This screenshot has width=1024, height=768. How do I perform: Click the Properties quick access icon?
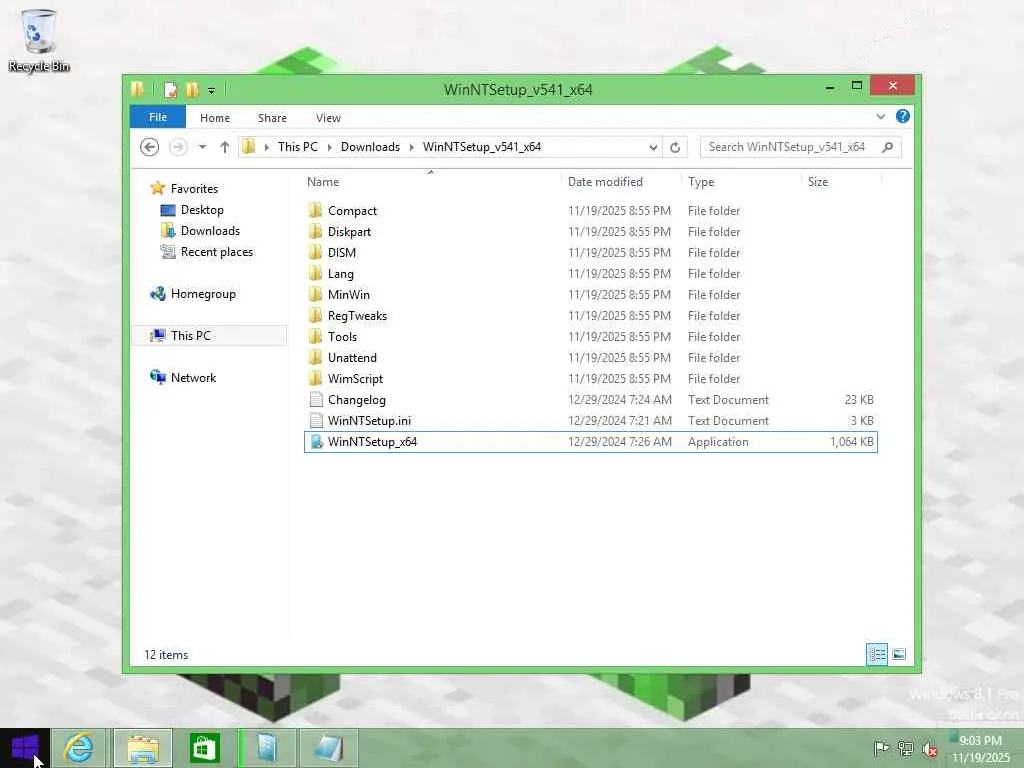(170, 89)
